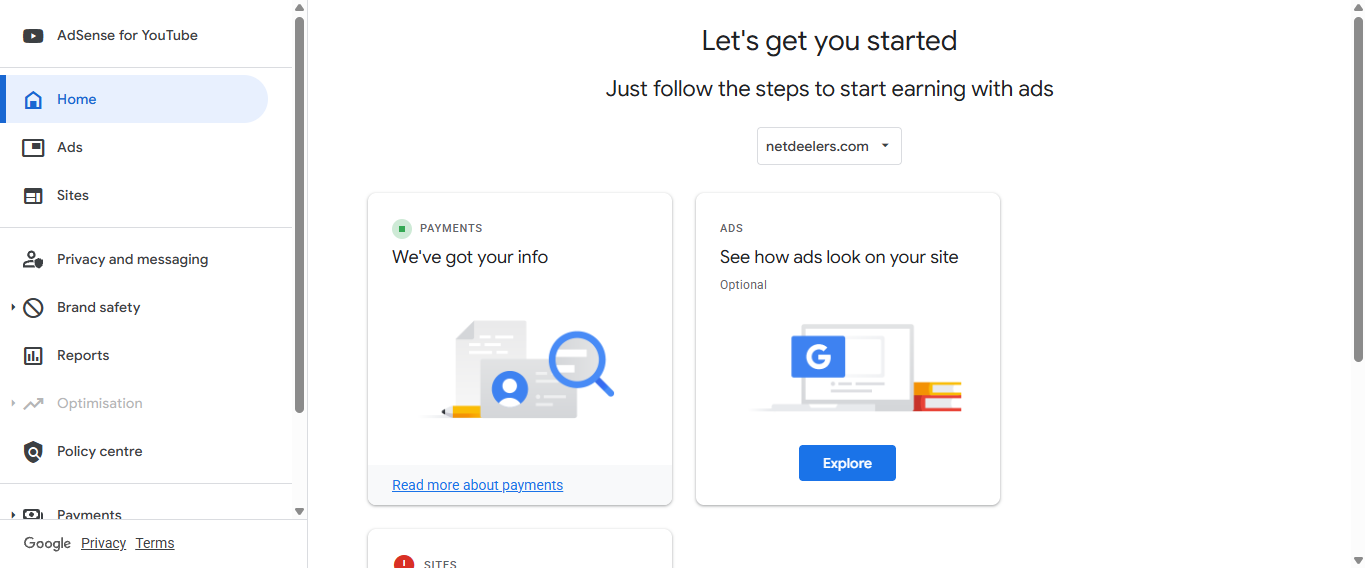Viewport: 1365px width, 568px height.
Task: Click the Policy centre shield icon
Action: tap(33, 452)
